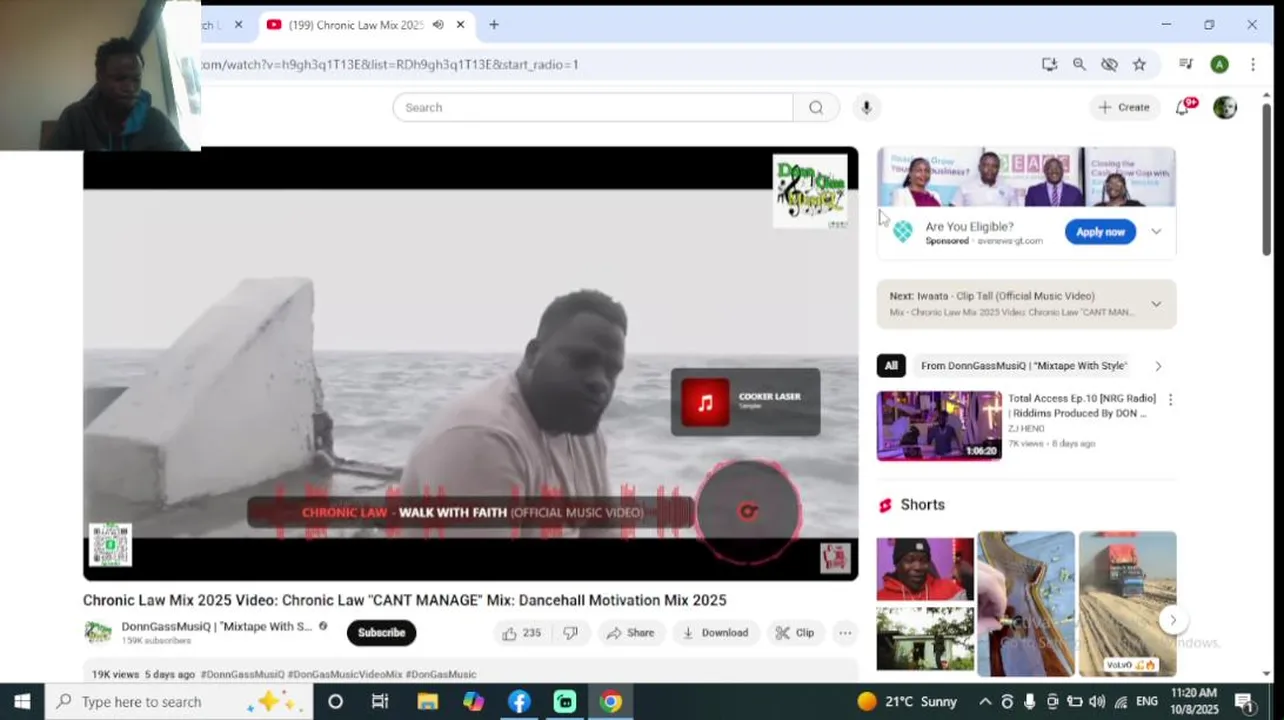The image size is (1284, 720).
Task: Click the COOKER LASER music card
Action: [x=745, y=402]
